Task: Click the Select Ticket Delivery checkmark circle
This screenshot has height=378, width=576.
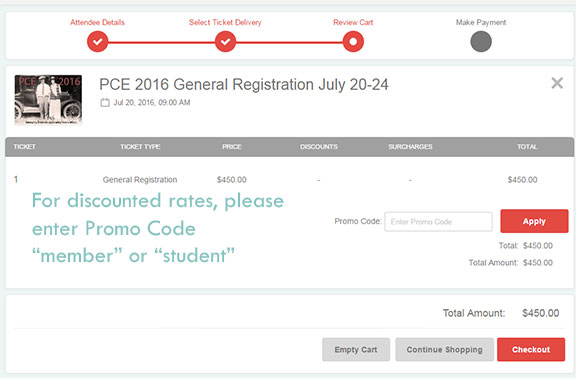Action: pyautogui.click(x=225, y=42)
